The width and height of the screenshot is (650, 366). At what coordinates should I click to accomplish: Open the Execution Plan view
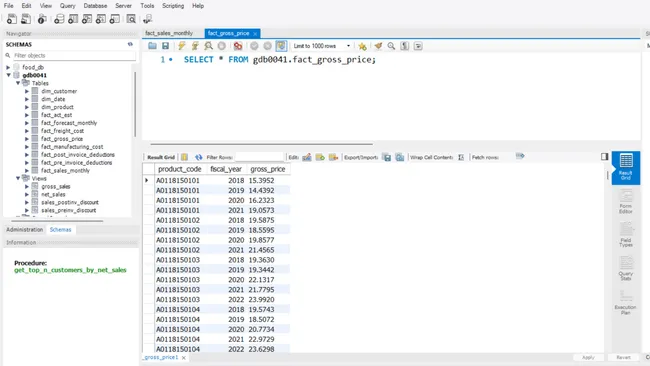(x=626, y=303)
